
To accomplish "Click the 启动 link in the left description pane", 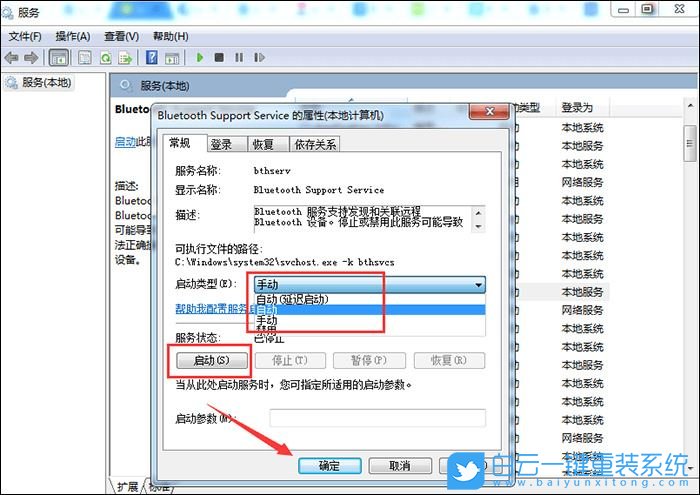I will click(125, 142).
